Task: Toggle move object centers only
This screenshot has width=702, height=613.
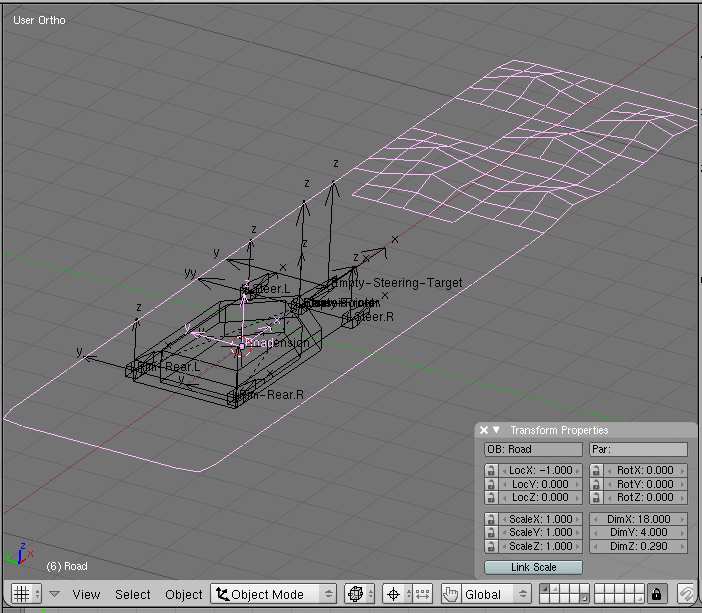Action: (422, 594)
